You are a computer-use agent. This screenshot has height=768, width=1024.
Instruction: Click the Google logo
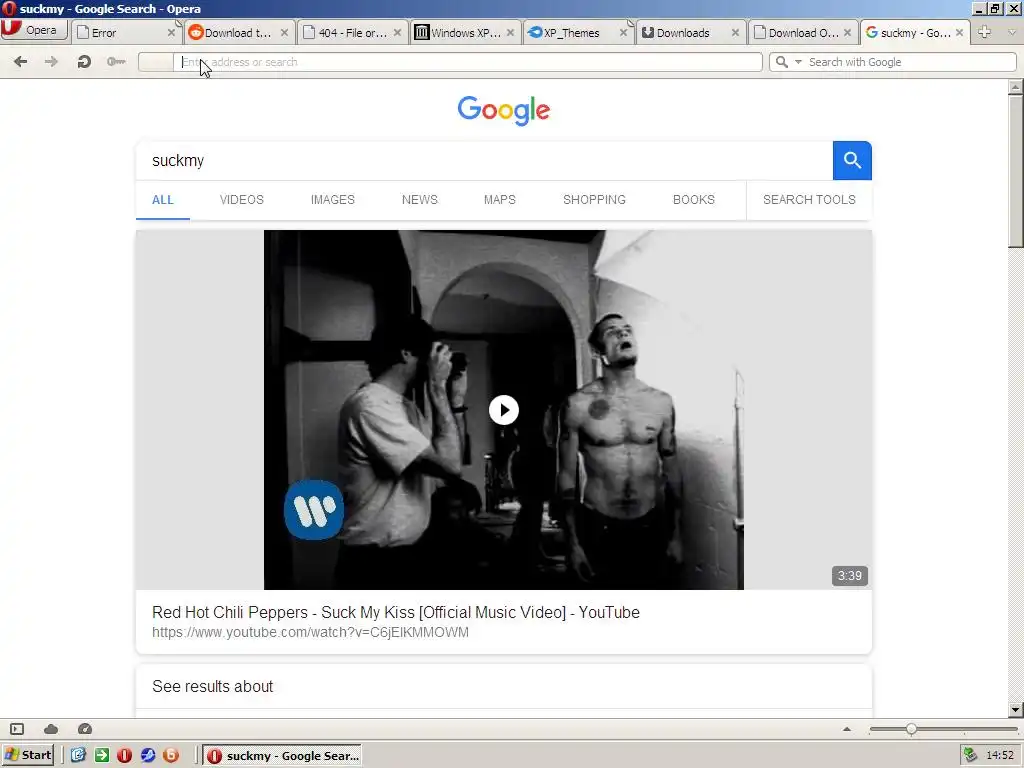[x=504, y=110]
